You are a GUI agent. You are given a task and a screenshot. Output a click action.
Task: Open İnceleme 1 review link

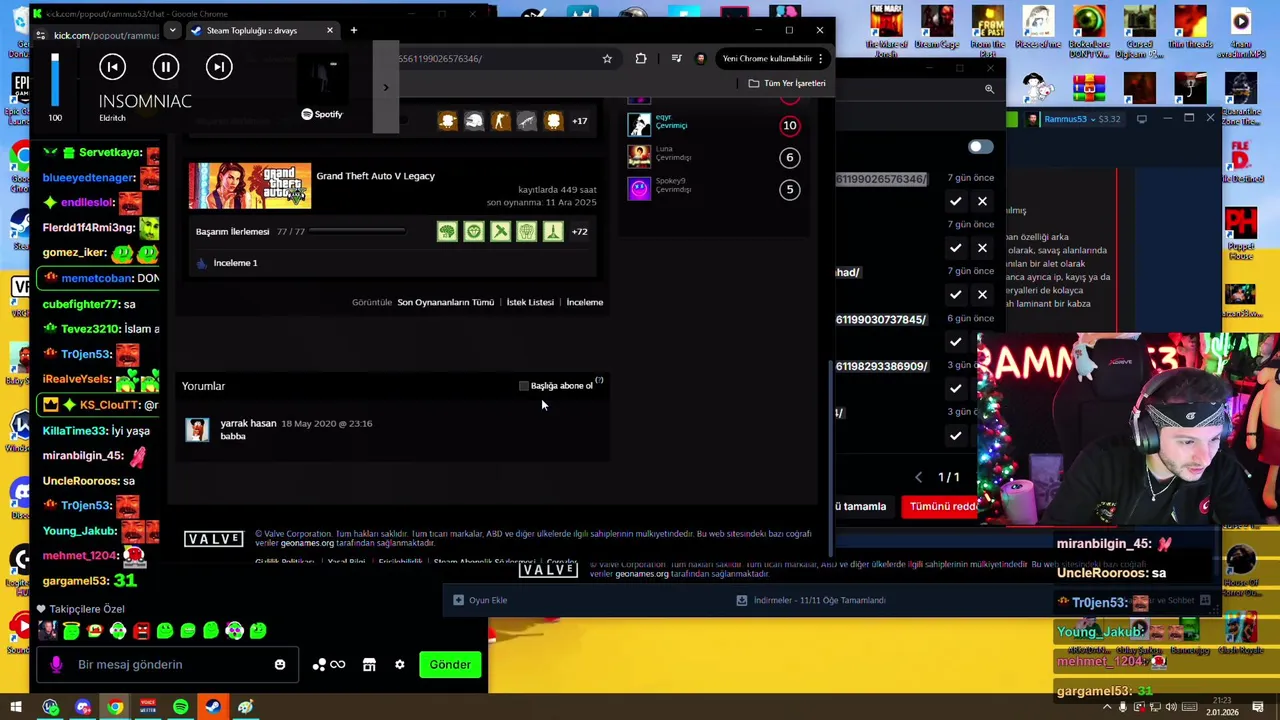click(x=235, y=263)
